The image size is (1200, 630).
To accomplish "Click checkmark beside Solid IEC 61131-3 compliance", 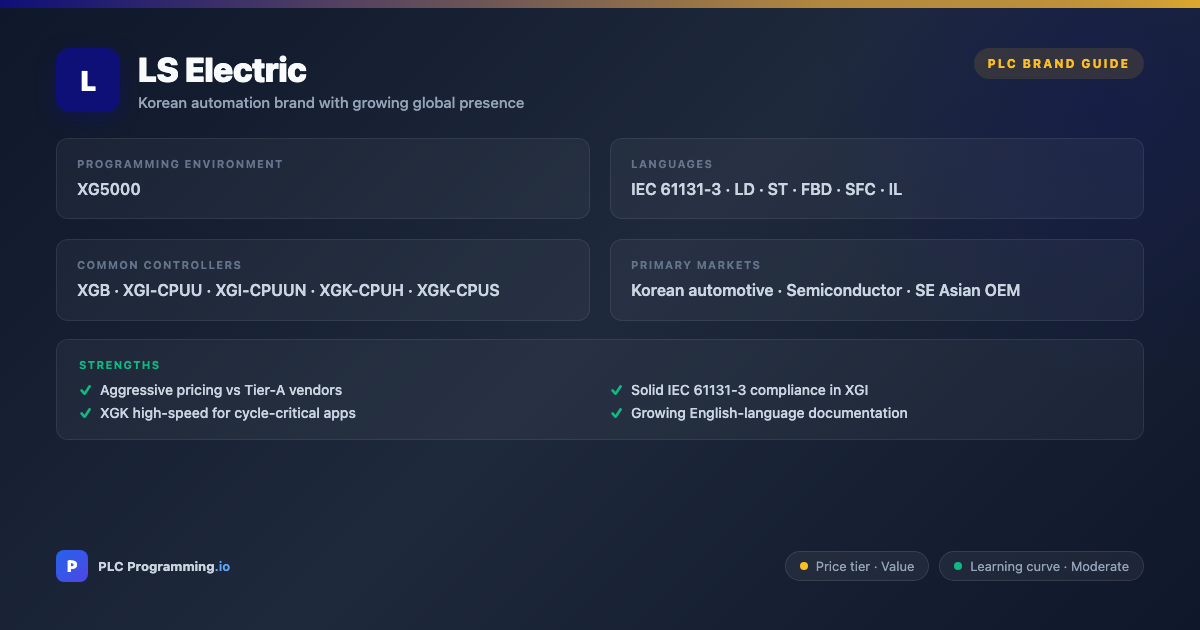I will [616, 390].
